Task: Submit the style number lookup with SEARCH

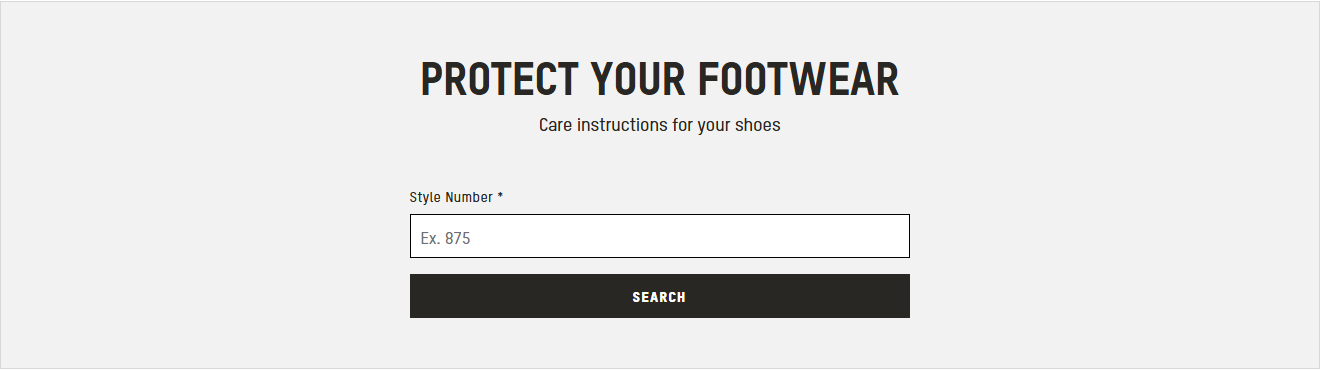Action: click(x=660, y=296)
